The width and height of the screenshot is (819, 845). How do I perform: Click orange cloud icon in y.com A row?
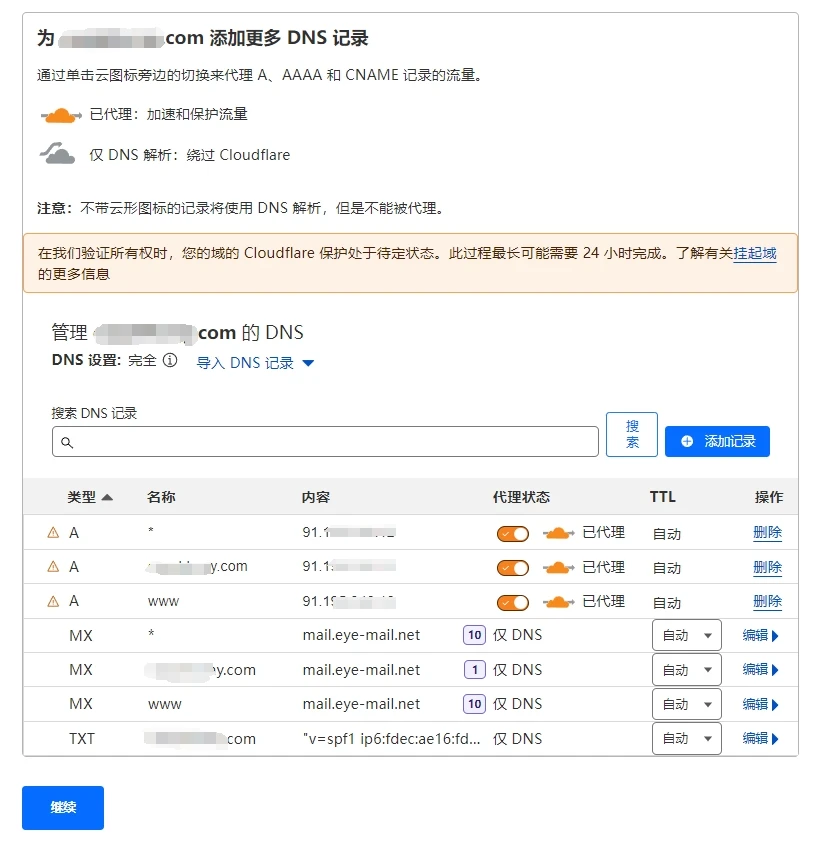coord(559,567)
